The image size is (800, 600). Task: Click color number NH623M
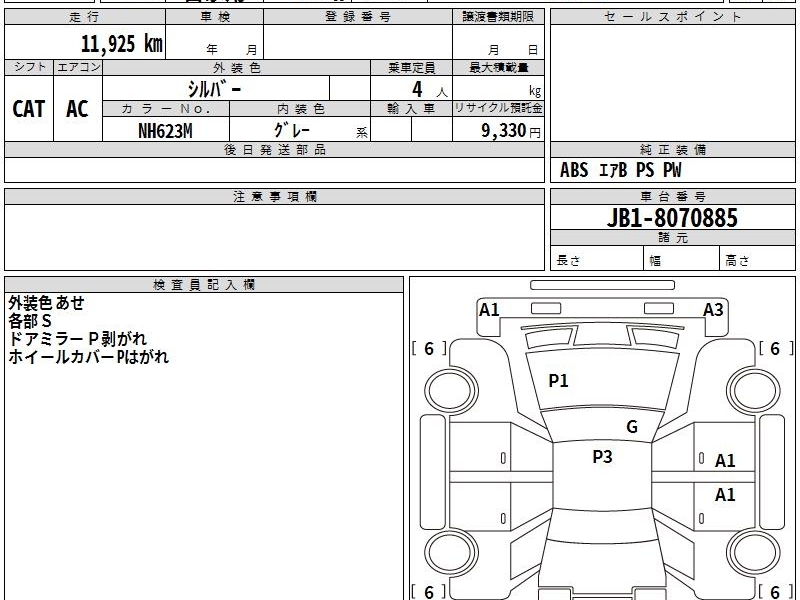click(165, 131)
